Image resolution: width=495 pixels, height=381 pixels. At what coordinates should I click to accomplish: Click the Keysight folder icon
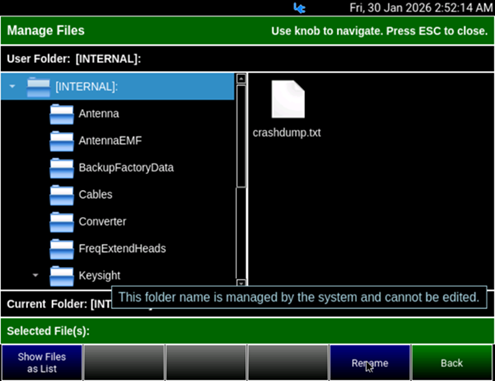click(62, 276)
